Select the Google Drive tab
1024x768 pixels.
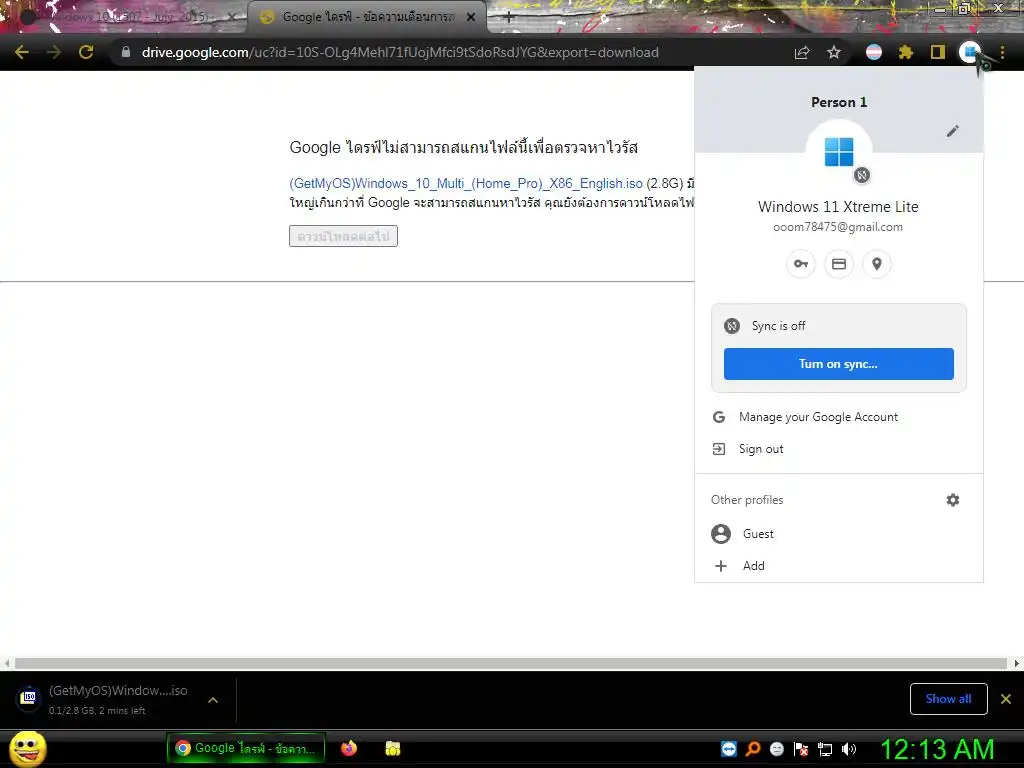366,17
